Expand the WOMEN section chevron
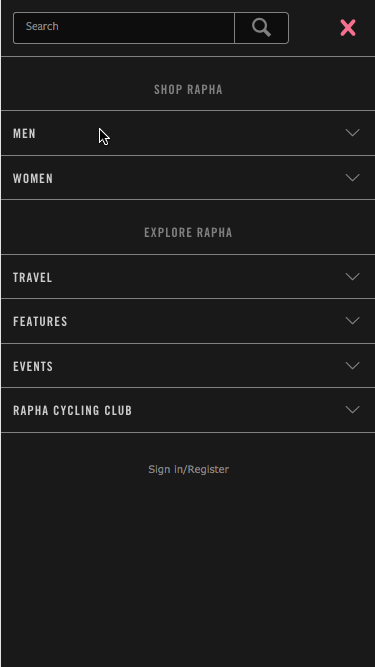This screenshot has width=375, height=667. (x=352, y=177)
